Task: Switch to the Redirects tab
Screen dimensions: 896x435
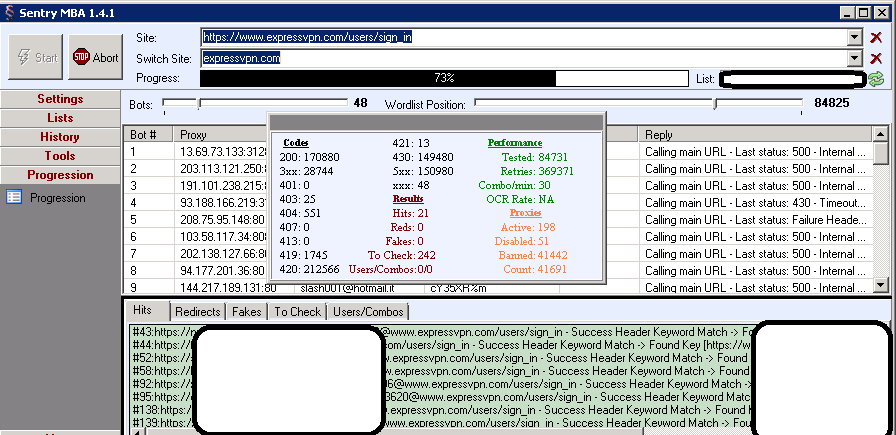Action: [196, 312]
